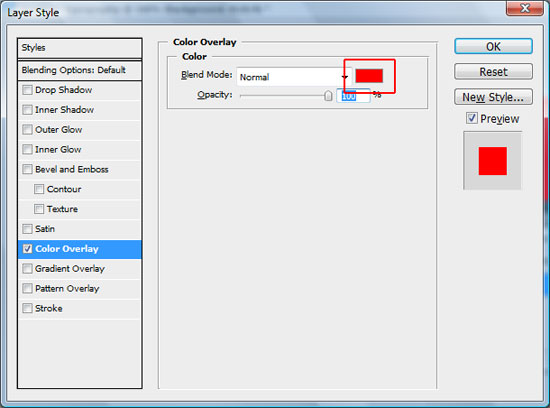550x408 pixels.
Task: Tick the Inner Glow checkbox
Action: (x=27, y=149)
